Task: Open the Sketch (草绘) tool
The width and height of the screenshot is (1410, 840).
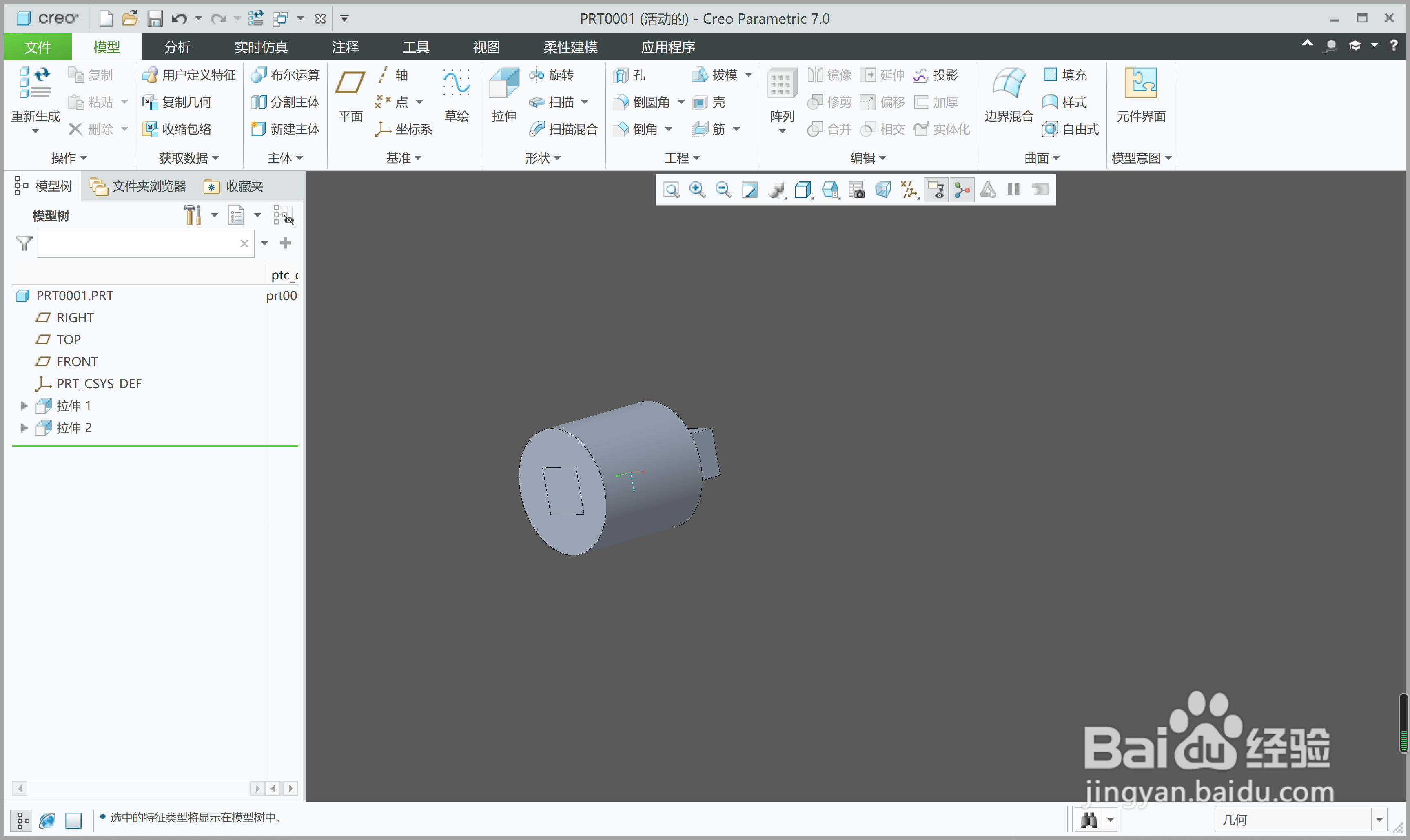Action: pyautogui.click(x=457, y=95)
